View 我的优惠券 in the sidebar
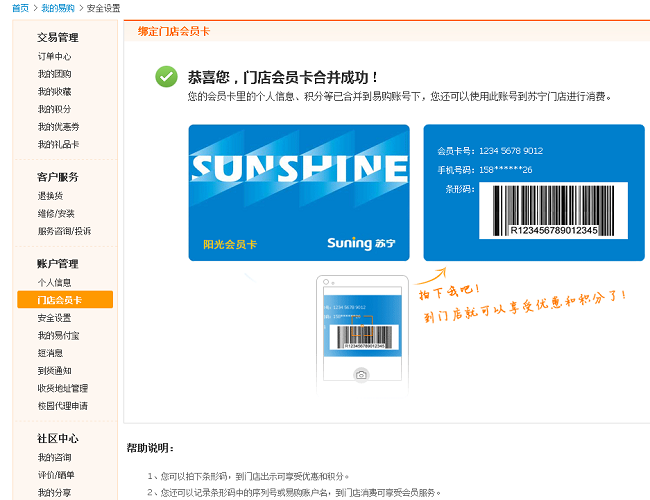650x500 pixels. (58, 127)
